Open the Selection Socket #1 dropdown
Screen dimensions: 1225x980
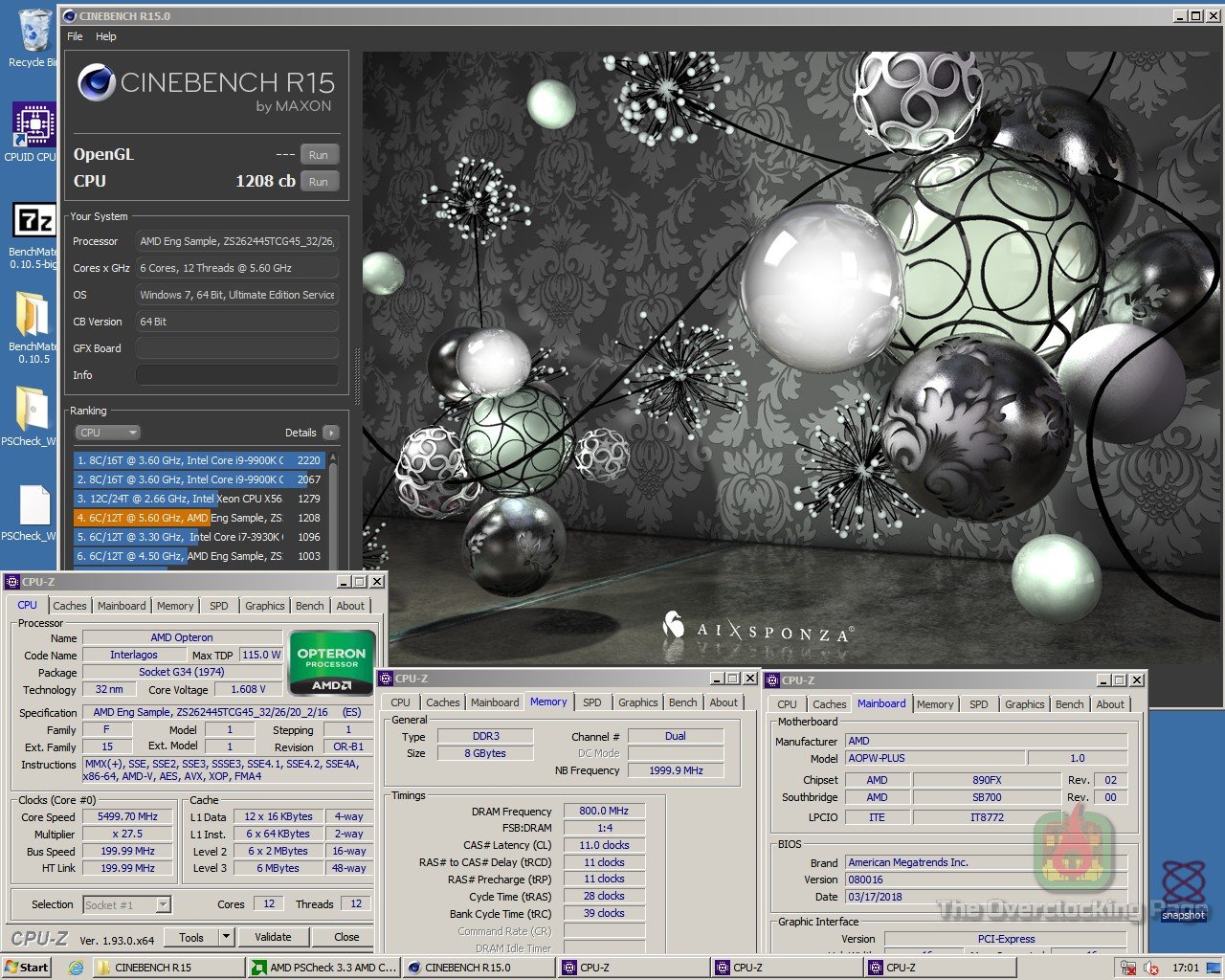point(126,904)
